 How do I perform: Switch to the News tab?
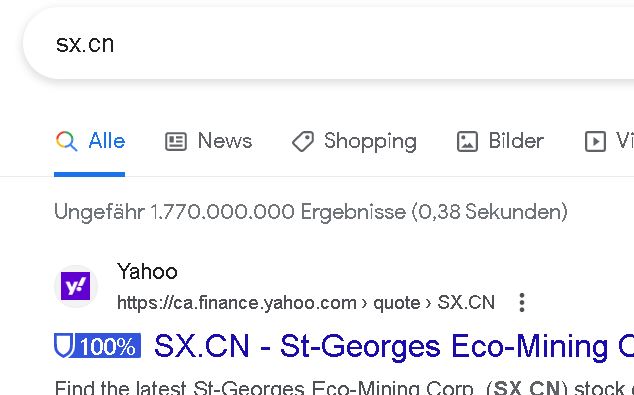click(x=225, y=141)
